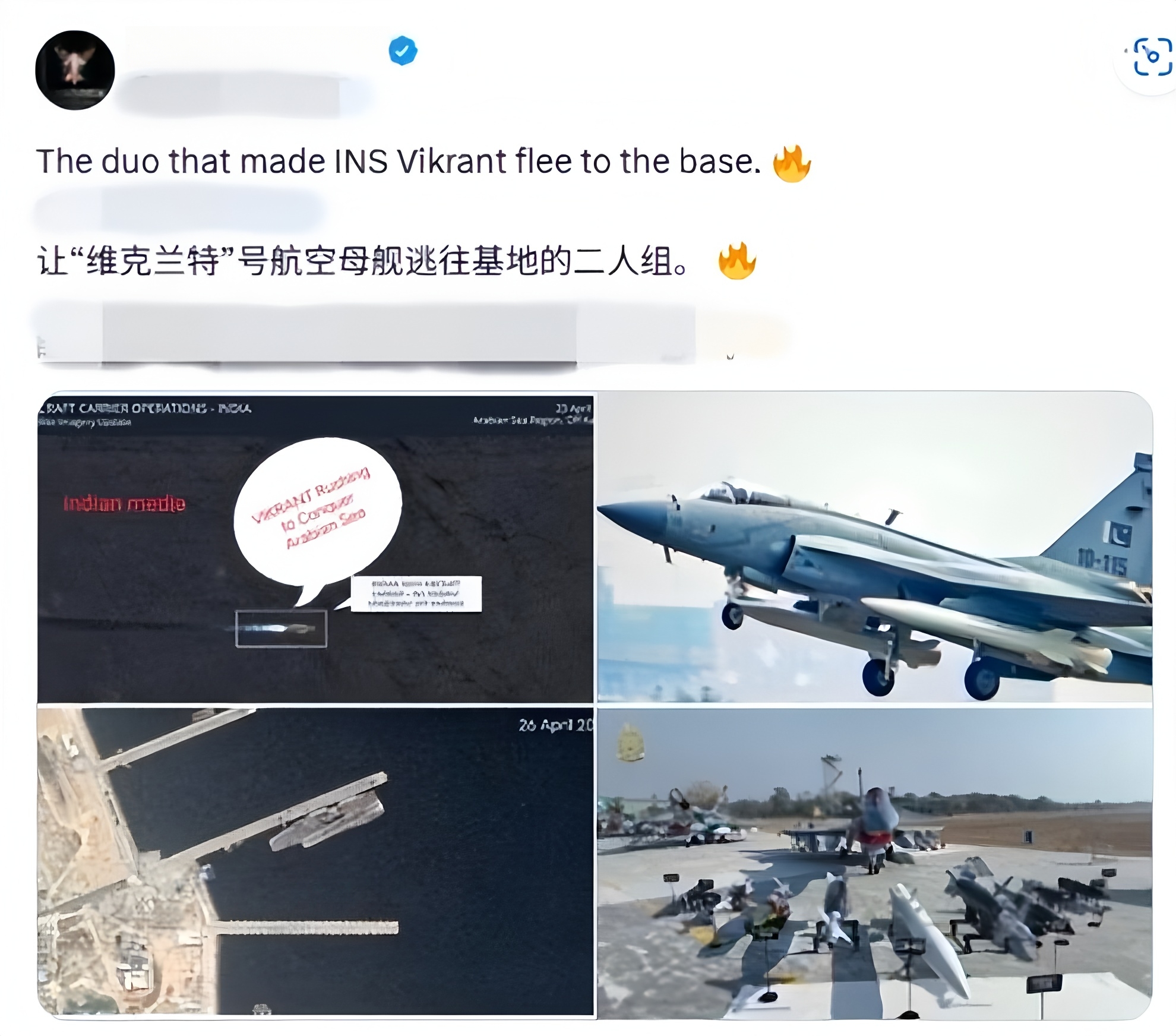
Task: Click the gold emblem in weapons display photo
Action: (630, 743)
